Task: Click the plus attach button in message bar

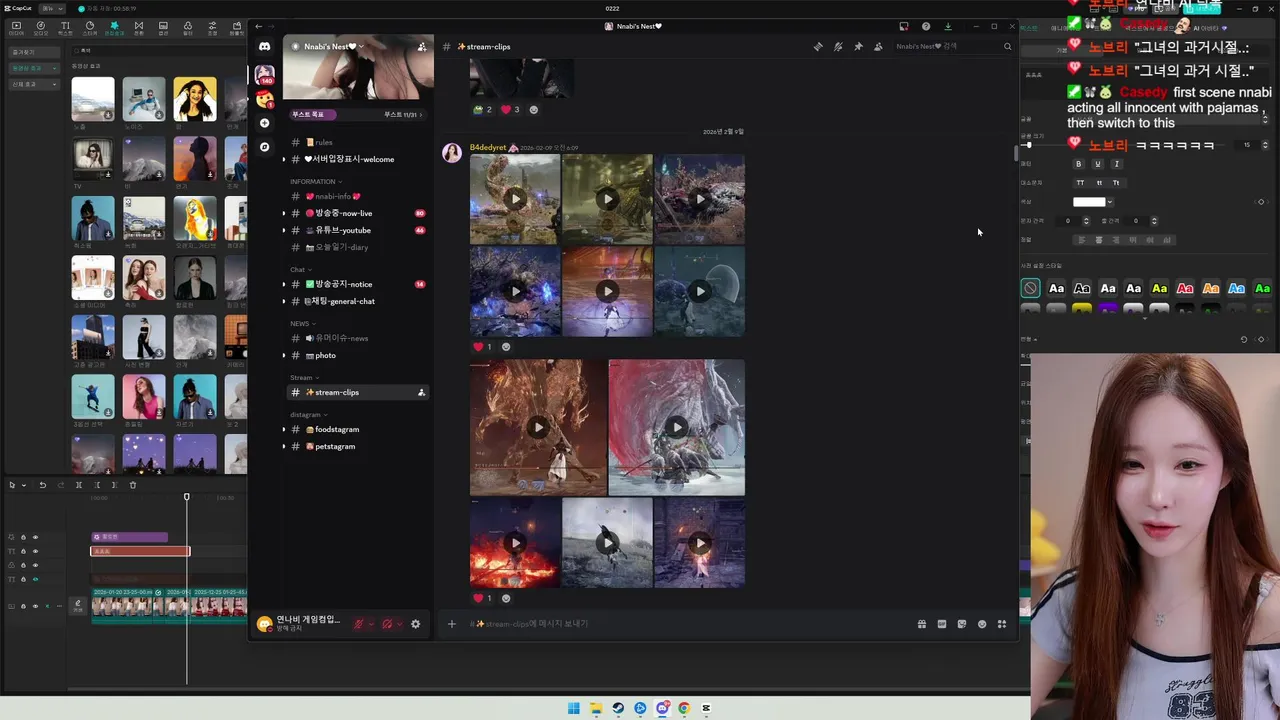Action: coord(451,624)
